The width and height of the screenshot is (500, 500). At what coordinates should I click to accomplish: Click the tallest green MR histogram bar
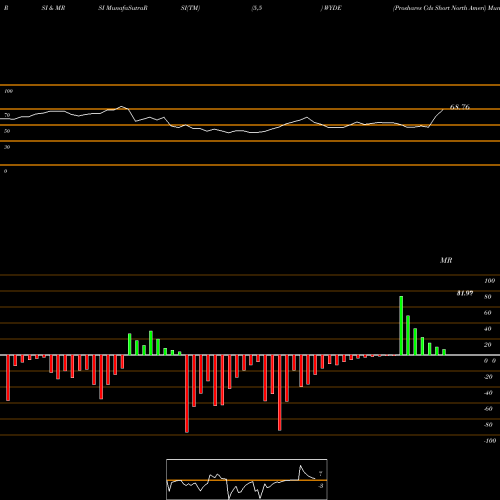click(x=401, y=325)
